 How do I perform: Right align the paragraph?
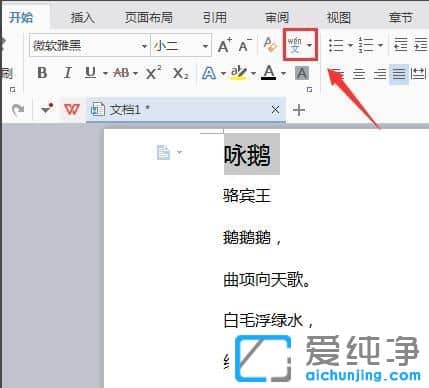(379, 73)
